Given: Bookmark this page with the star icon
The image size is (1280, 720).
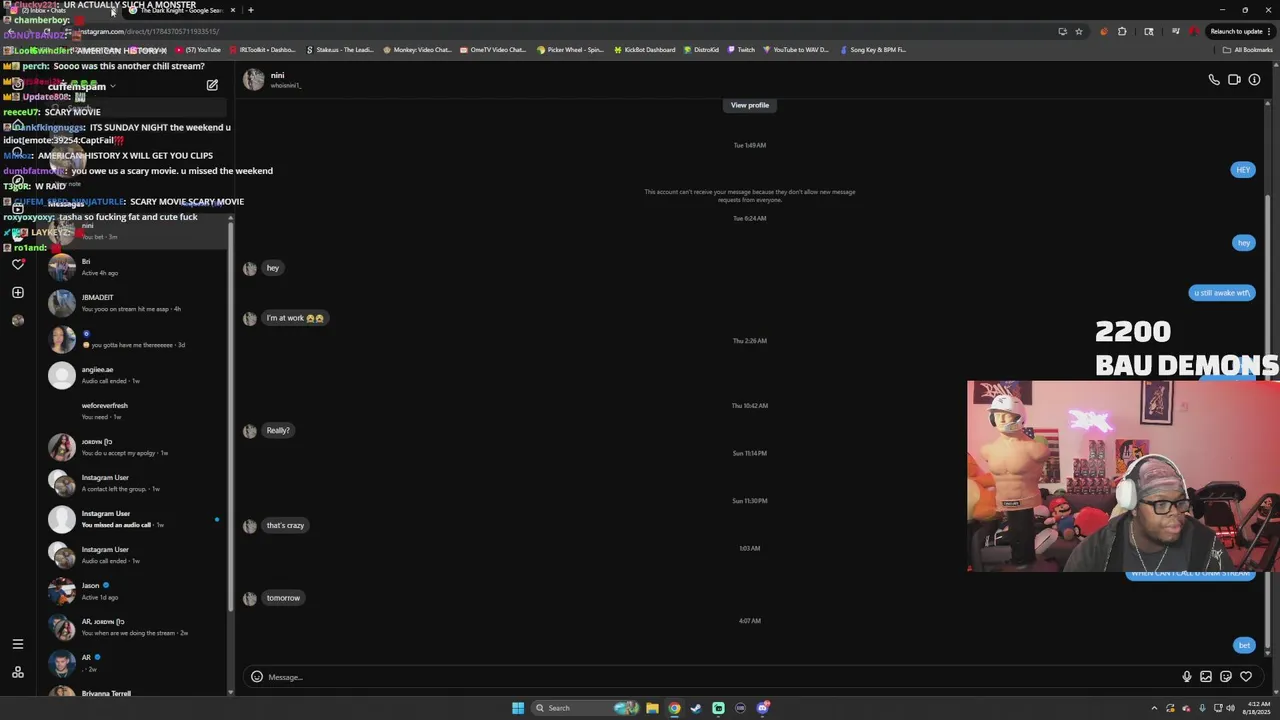Looking at the screenshot, I should coord(1079,31).
